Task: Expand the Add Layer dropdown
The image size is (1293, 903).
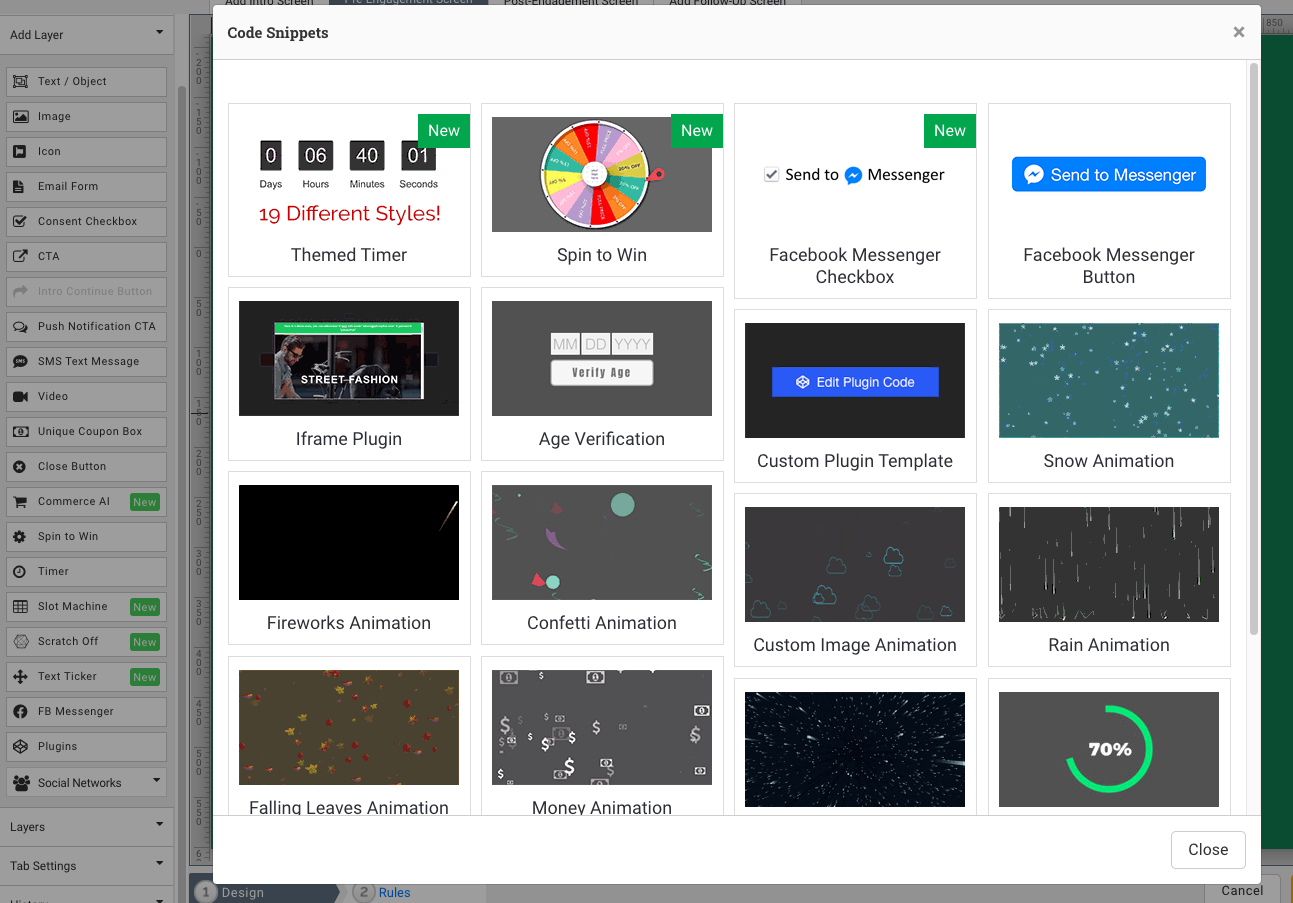Action: 86,35
